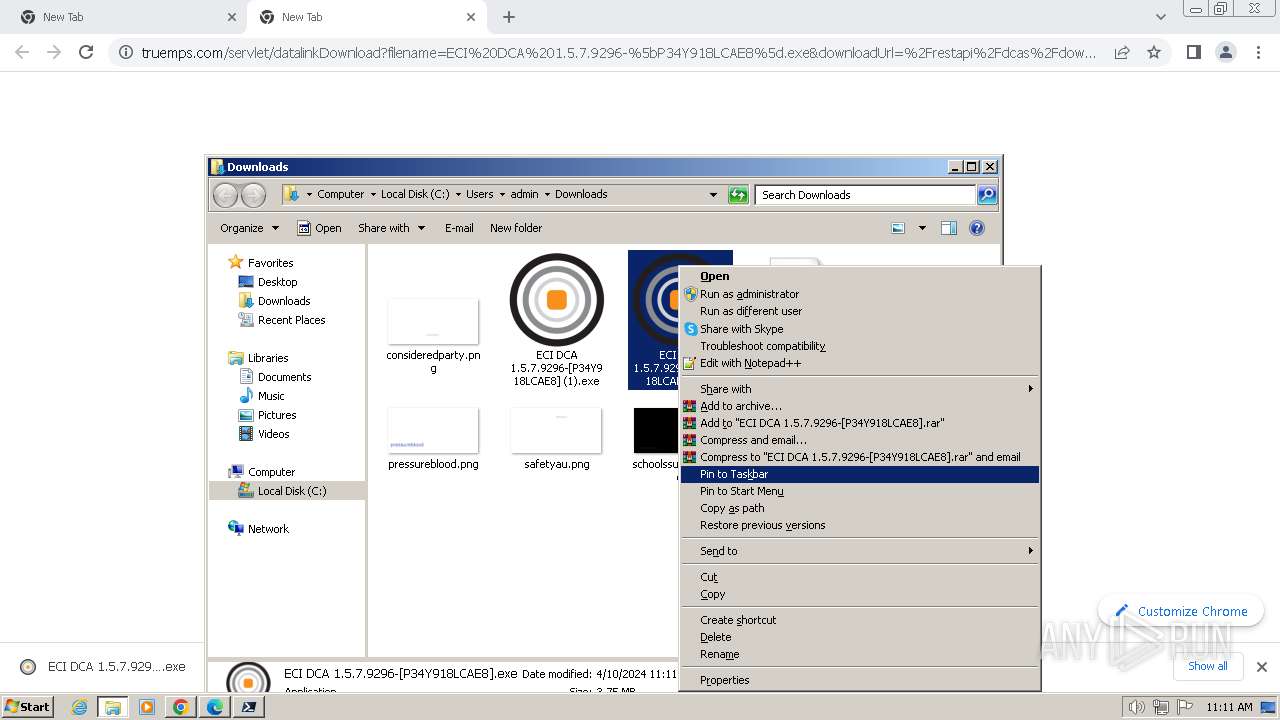The image size is (1280, 720).
Task: Choose Run as different user
Action: tap(860, 311)
